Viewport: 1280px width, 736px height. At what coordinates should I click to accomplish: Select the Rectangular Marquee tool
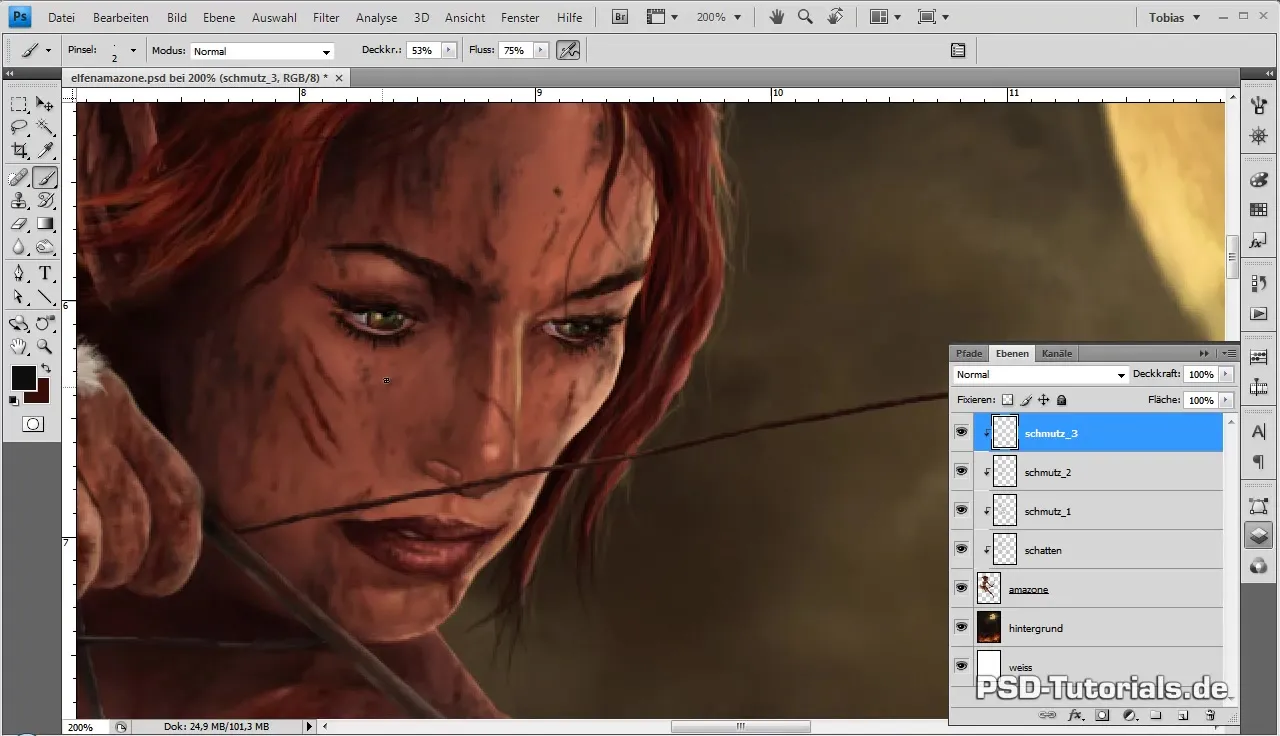(19, 104)
